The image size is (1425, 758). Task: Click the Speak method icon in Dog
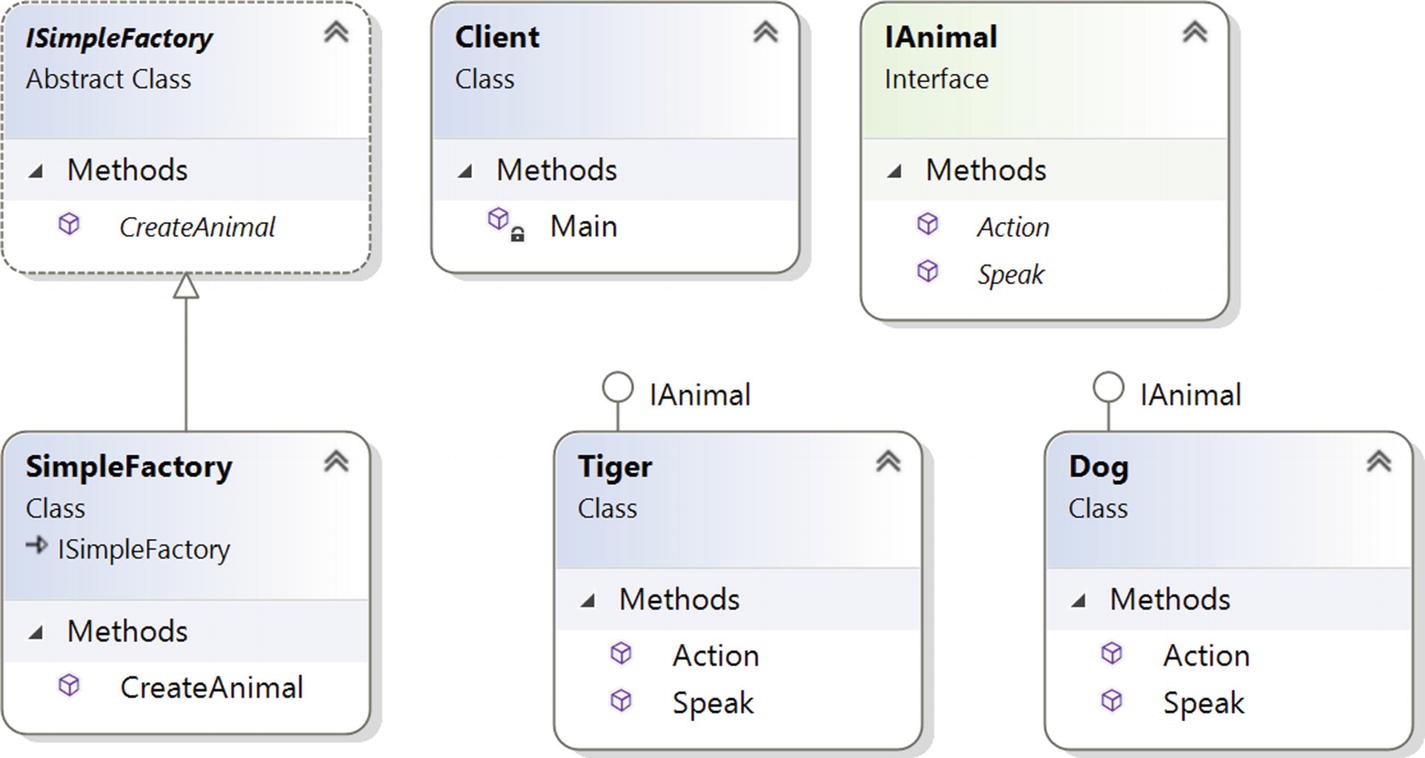coord(1112,700)
